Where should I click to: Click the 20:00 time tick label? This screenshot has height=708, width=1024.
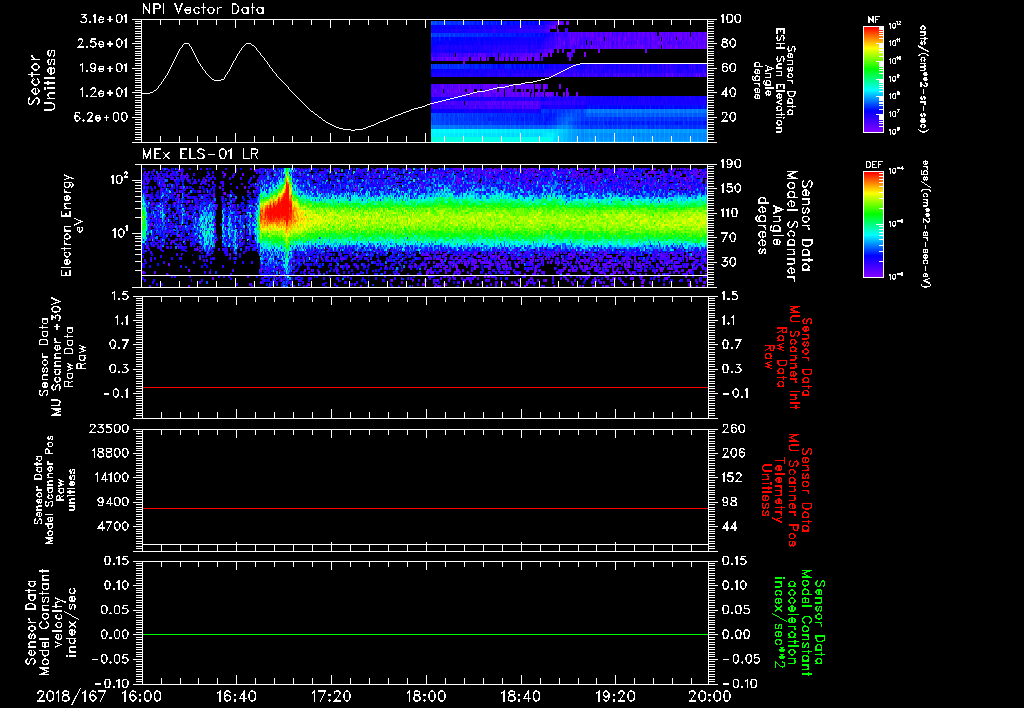coord(710,696)
